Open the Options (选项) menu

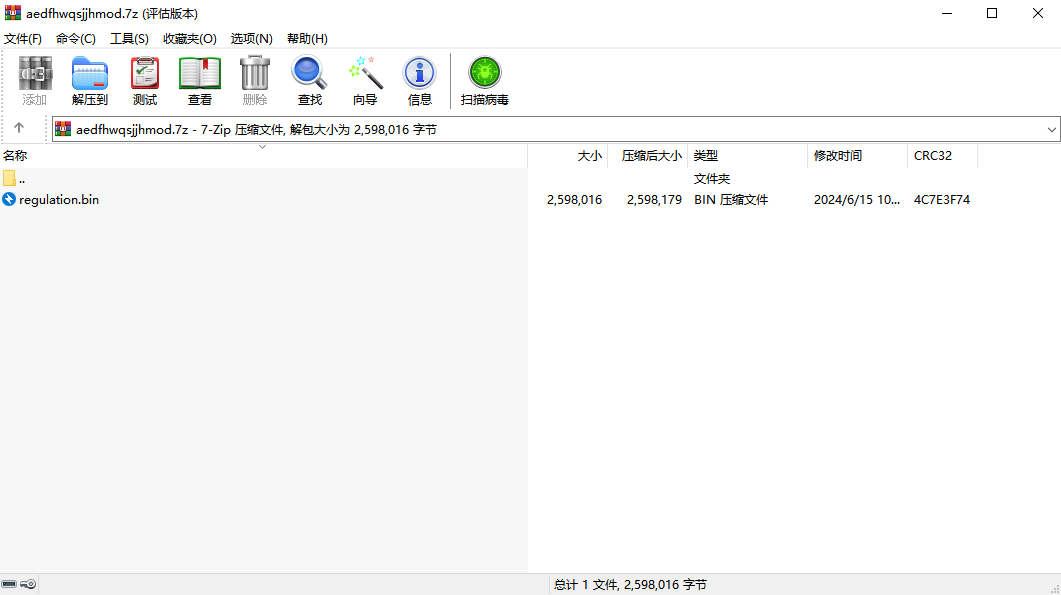[251, 39]
